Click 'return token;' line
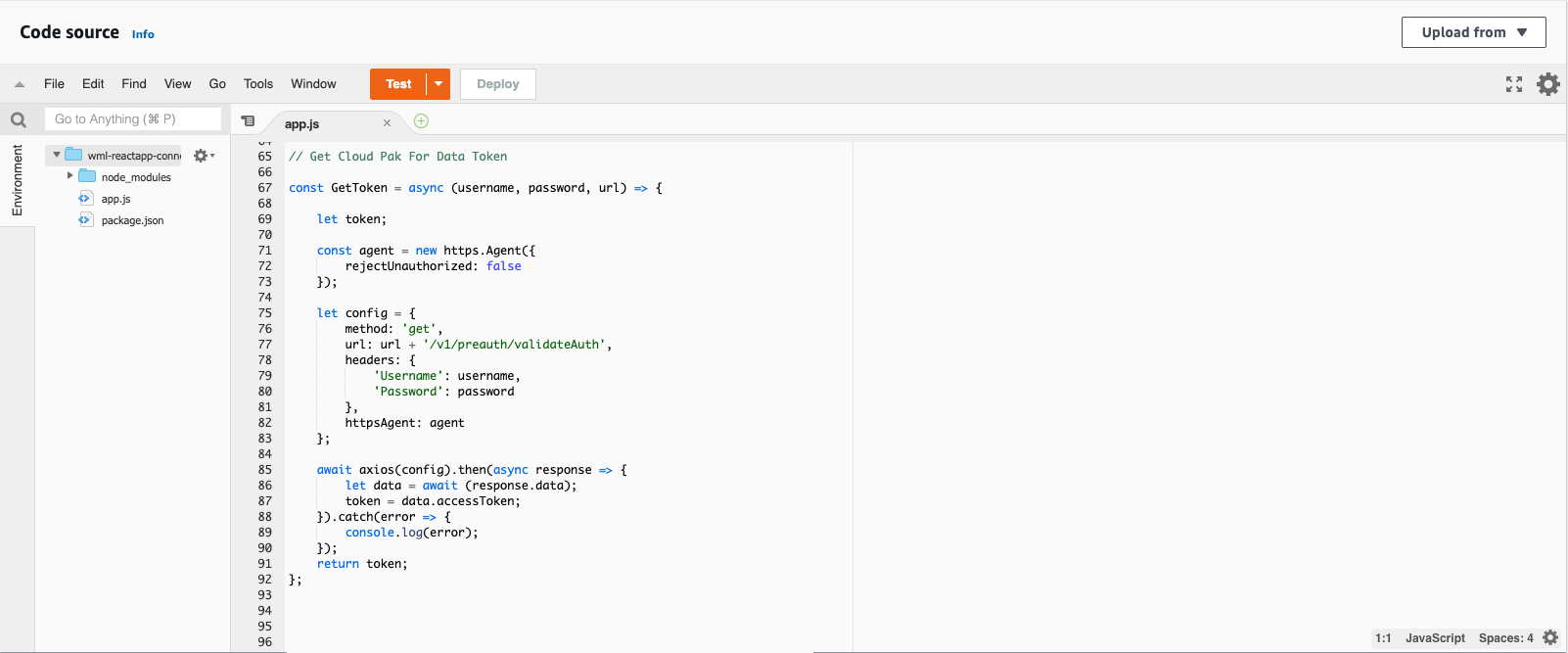The image size is (1568, 653). [362, 564]
